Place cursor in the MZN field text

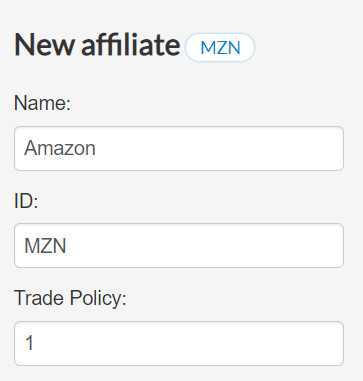point(45,246)
